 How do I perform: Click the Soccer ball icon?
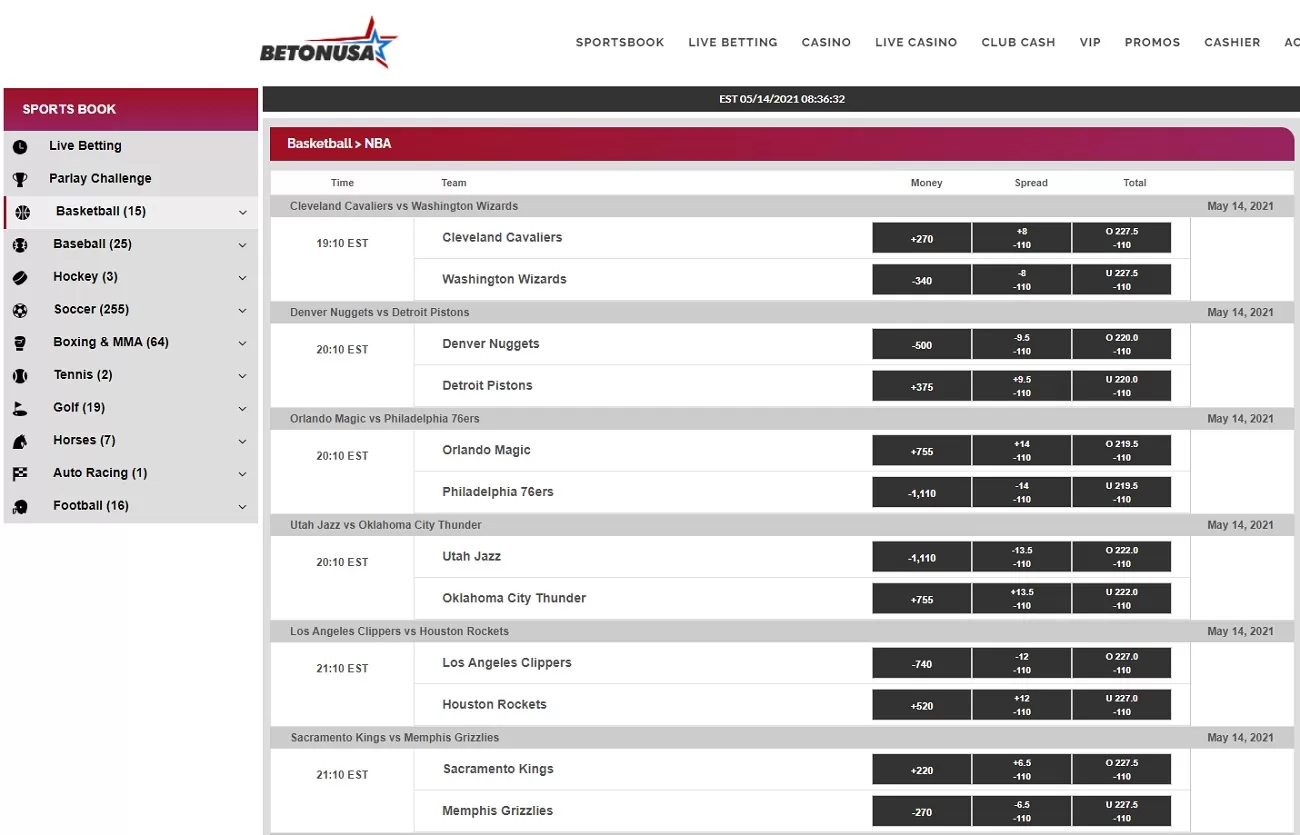tap(20, 311)
